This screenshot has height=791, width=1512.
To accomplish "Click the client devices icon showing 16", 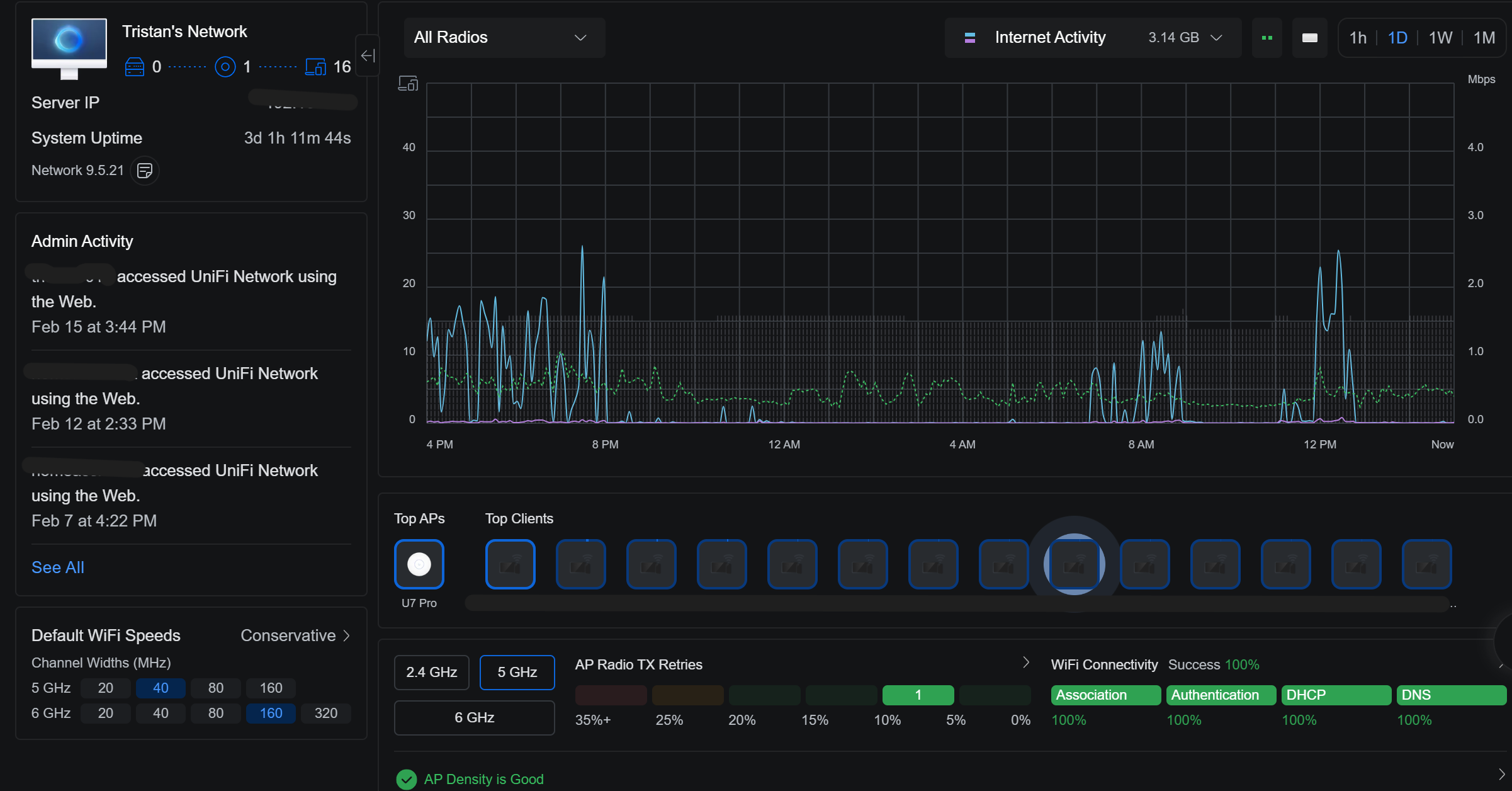I will tap(316, 66).
